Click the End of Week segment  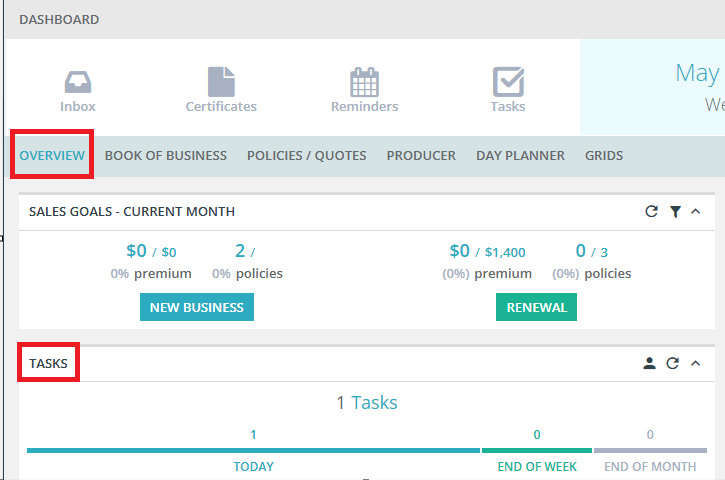point(537,450)
